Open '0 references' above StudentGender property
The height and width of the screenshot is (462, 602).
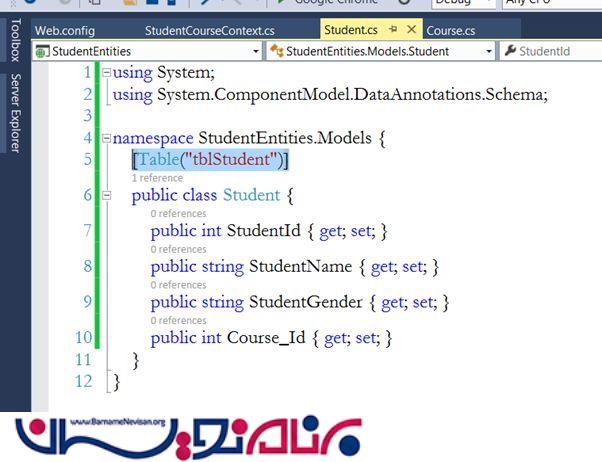coord(178,285)
